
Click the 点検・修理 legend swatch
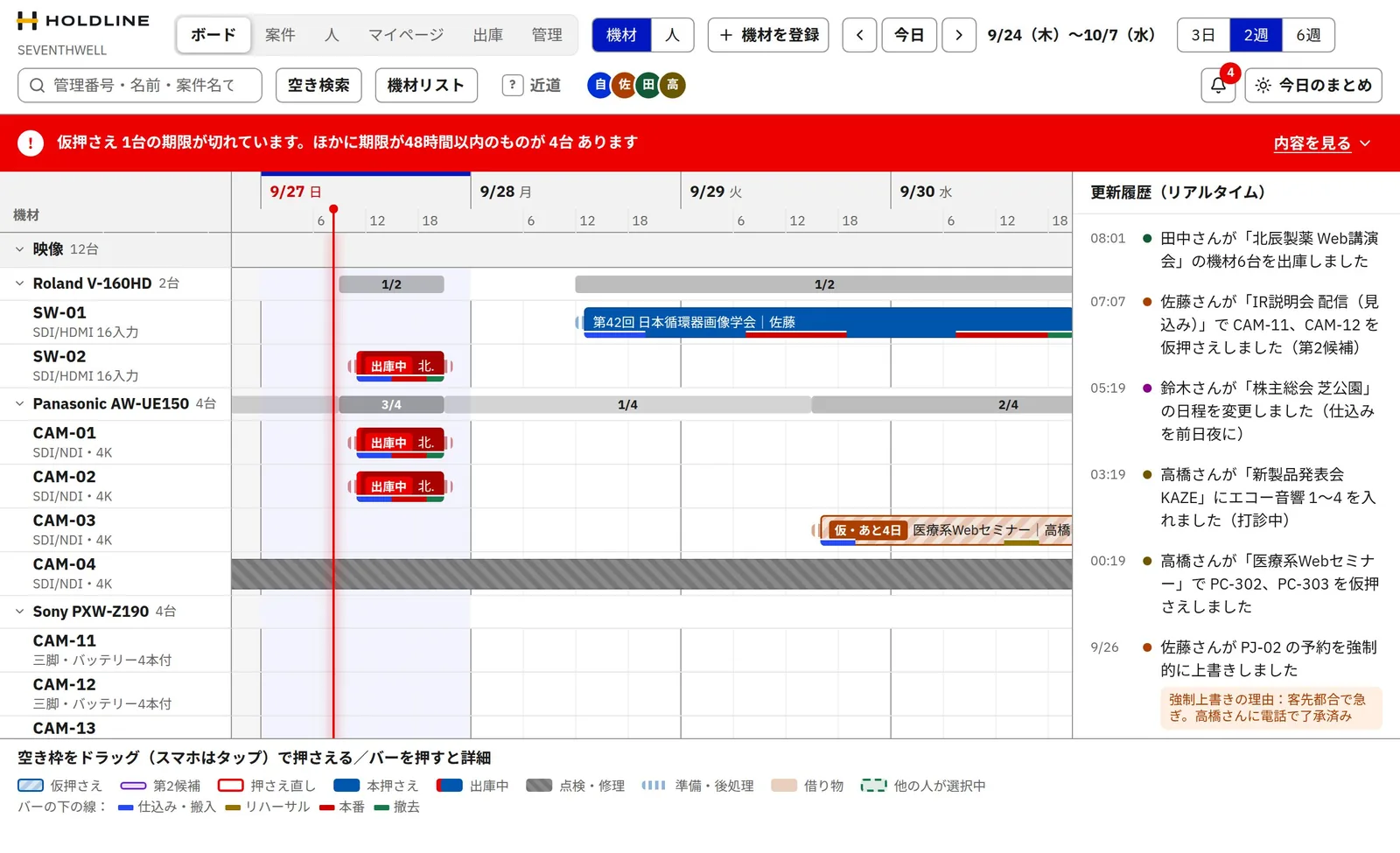click(x=539, y=786)
